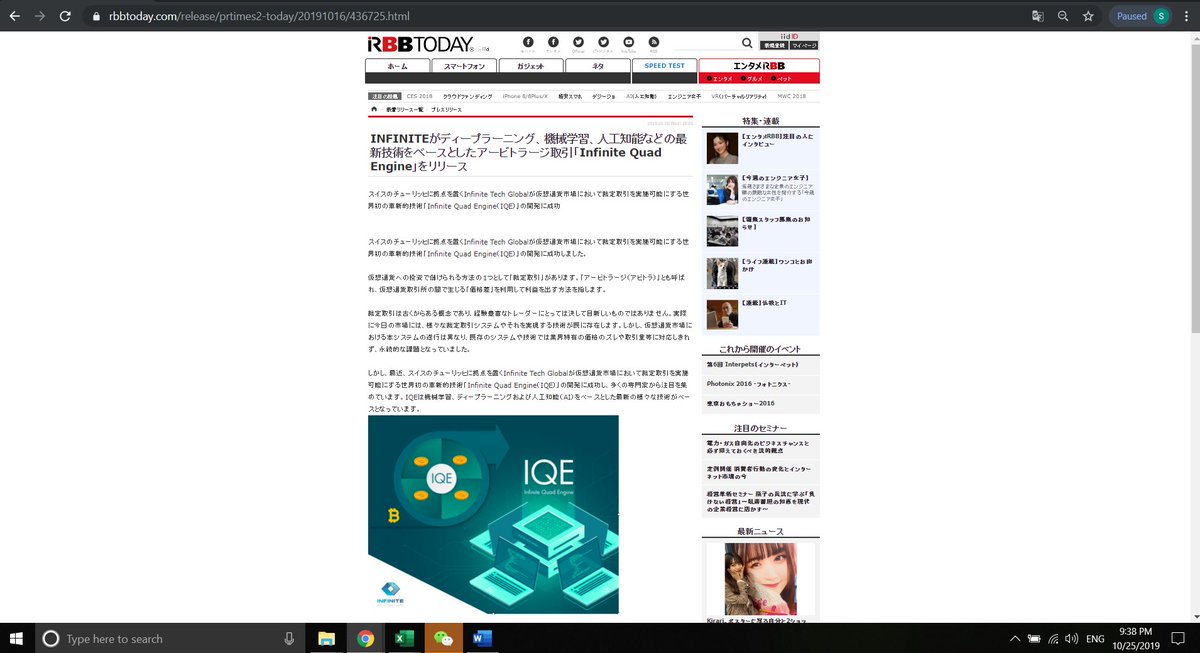Click the breadcrumb home icon

tap(374, 107)
